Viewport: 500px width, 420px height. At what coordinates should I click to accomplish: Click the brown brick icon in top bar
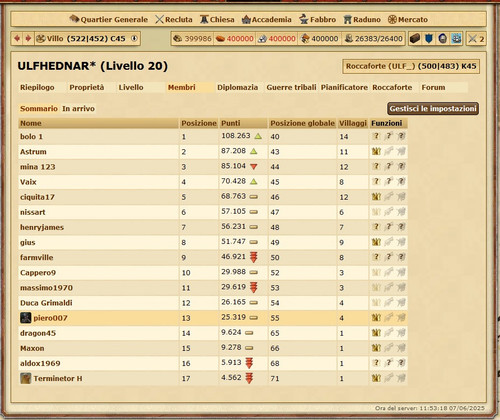click(415, 39)
